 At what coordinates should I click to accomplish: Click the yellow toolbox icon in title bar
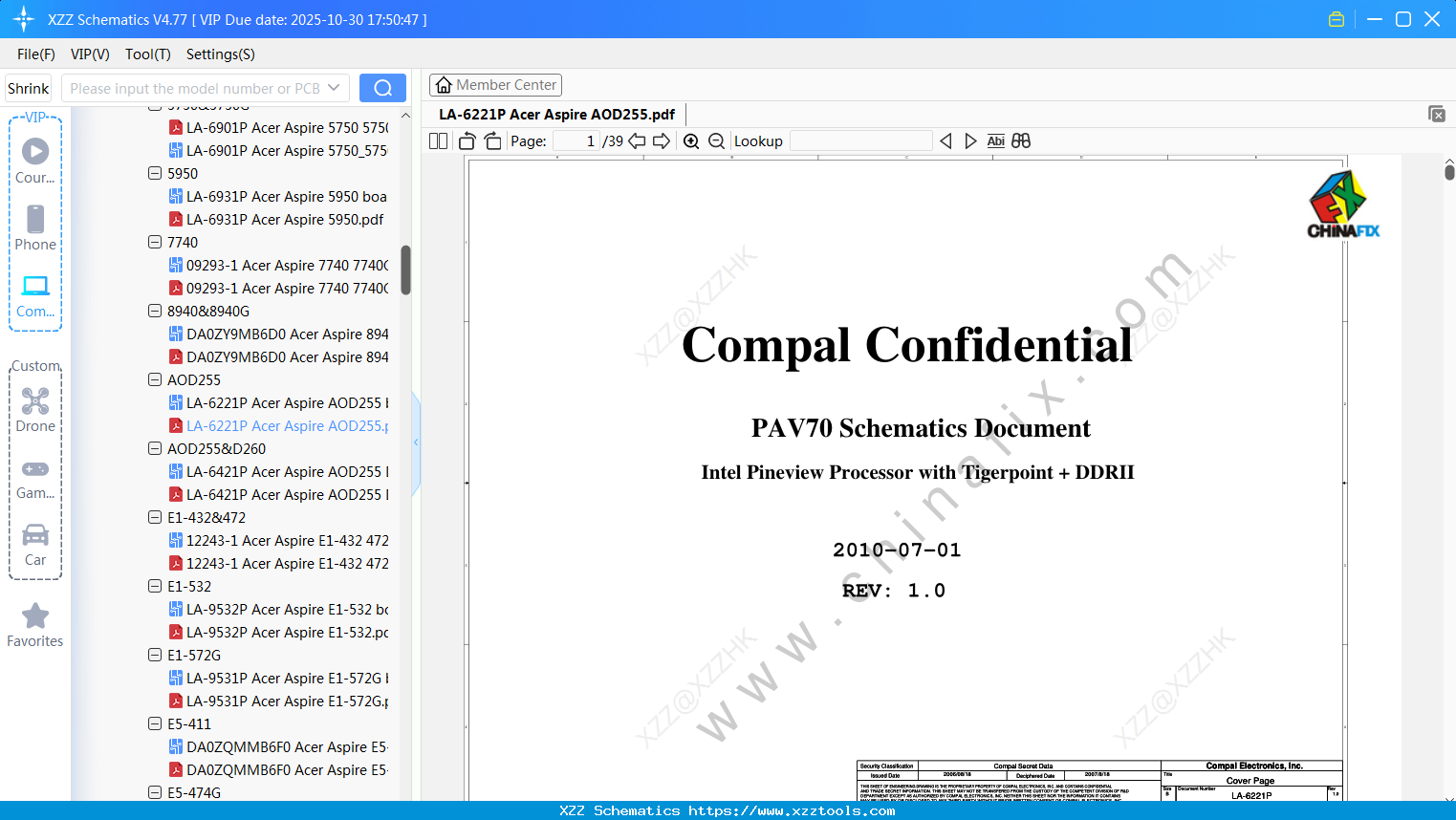pos(1336,19)
